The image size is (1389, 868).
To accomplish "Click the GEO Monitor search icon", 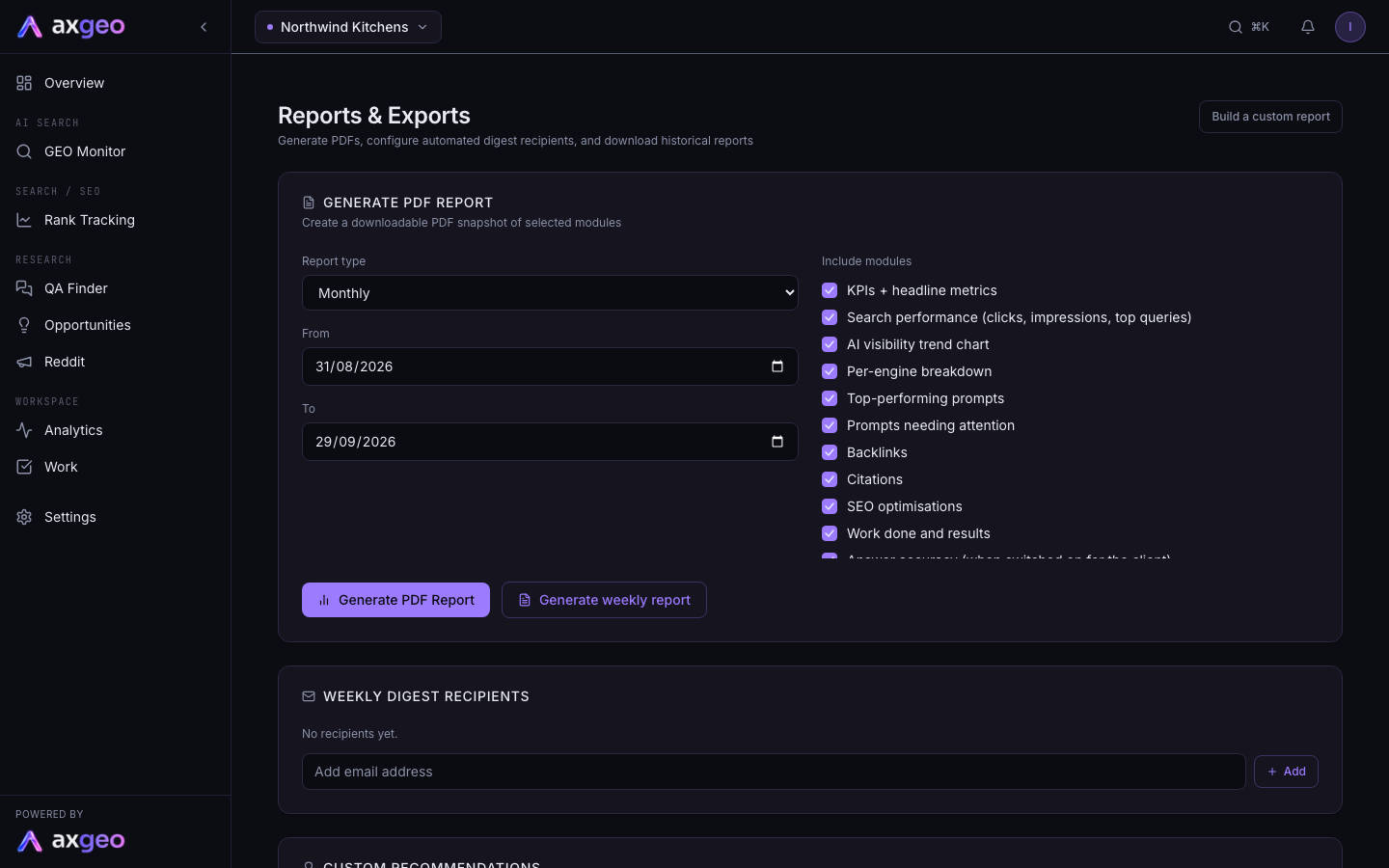I will point(24,151).
